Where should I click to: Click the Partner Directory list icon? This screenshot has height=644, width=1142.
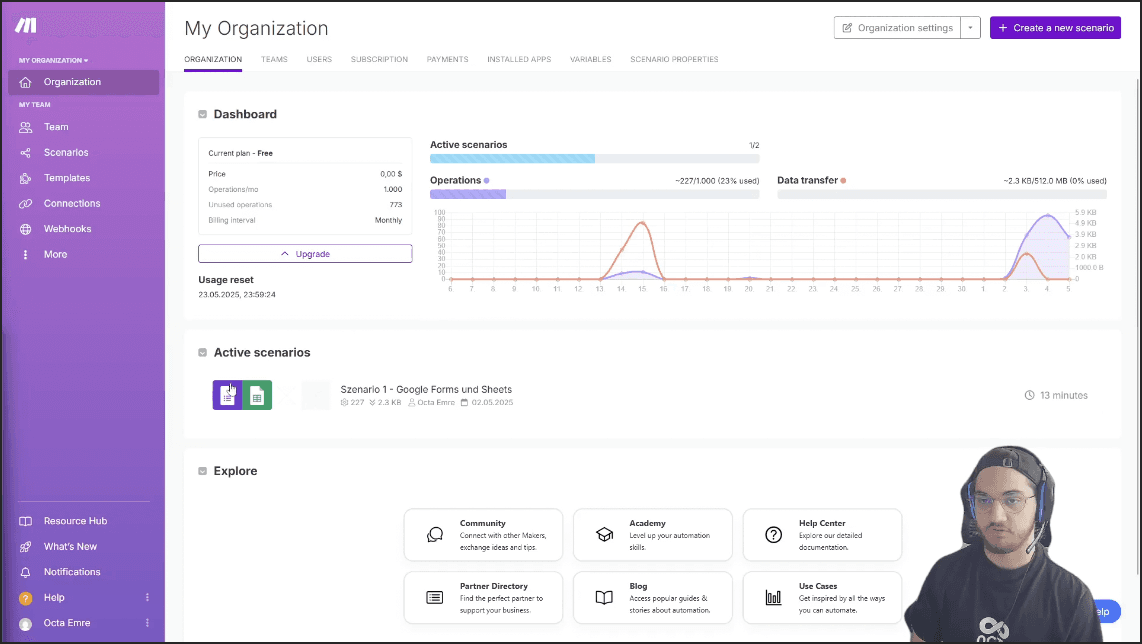(x=435, y=597)
